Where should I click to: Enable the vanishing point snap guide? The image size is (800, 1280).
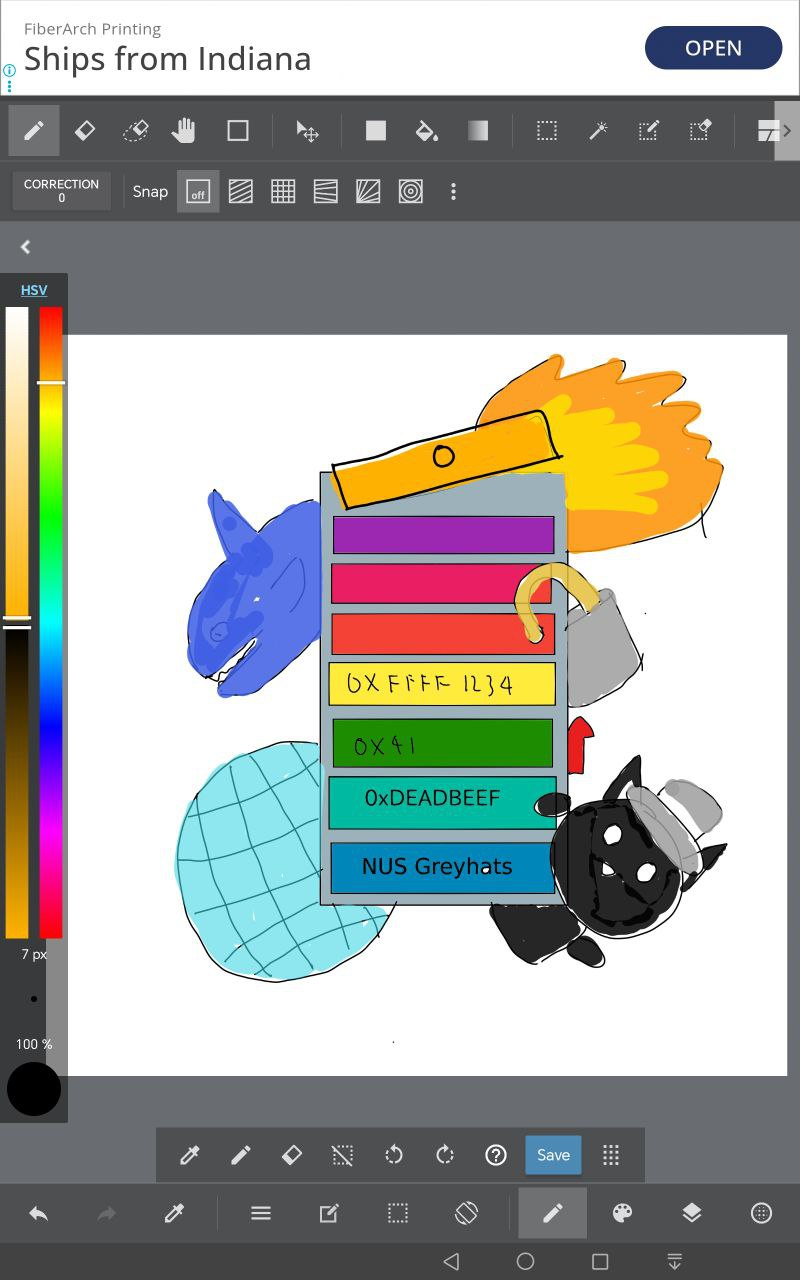(368, 191)
